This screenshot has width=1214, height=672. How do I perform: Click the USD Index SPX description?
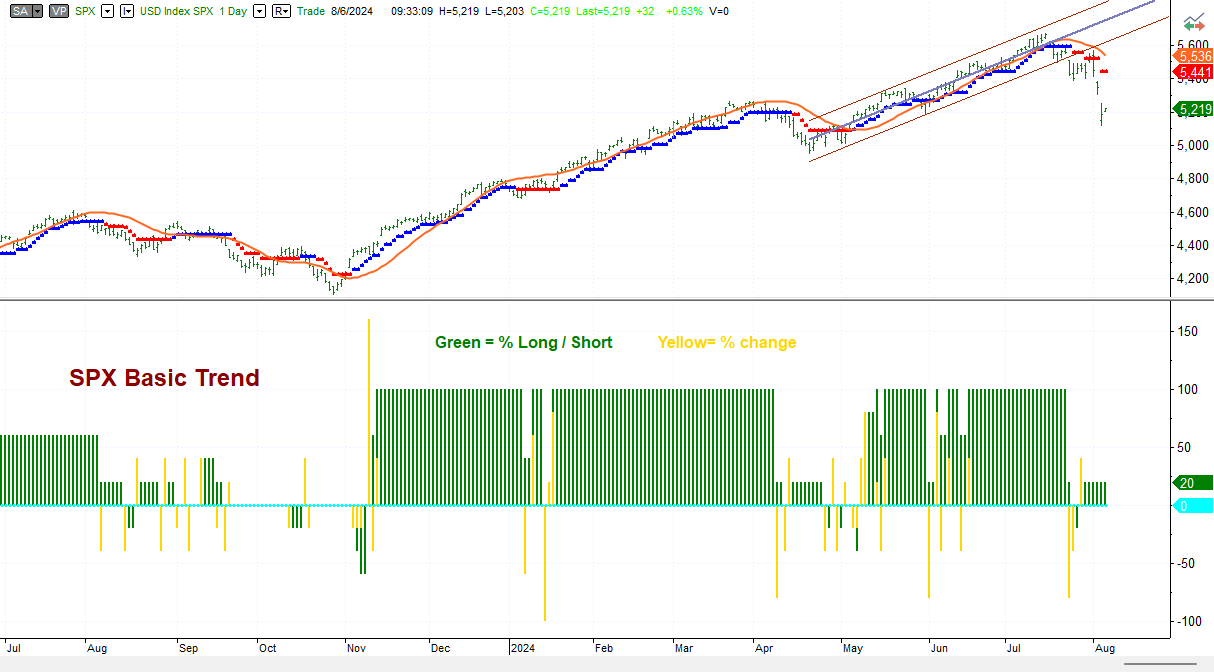[178, 11]
